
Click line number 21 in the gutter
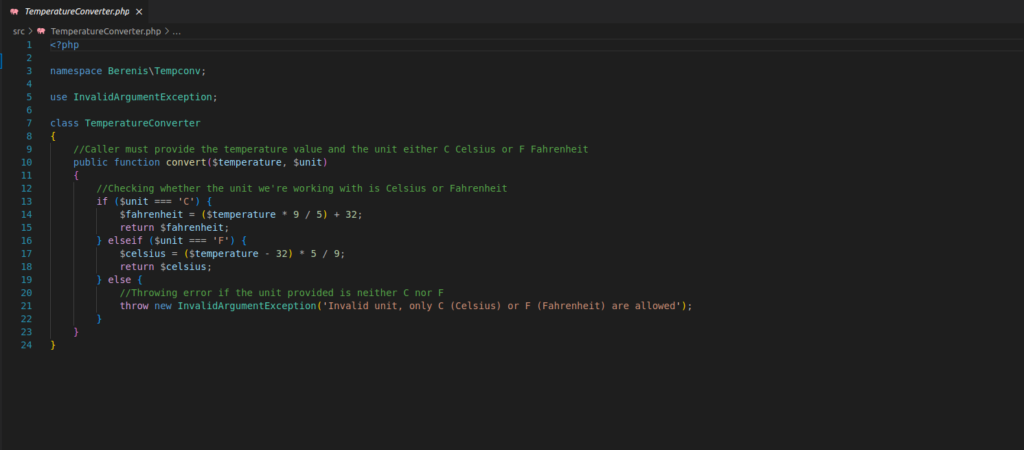pos(27,306)
